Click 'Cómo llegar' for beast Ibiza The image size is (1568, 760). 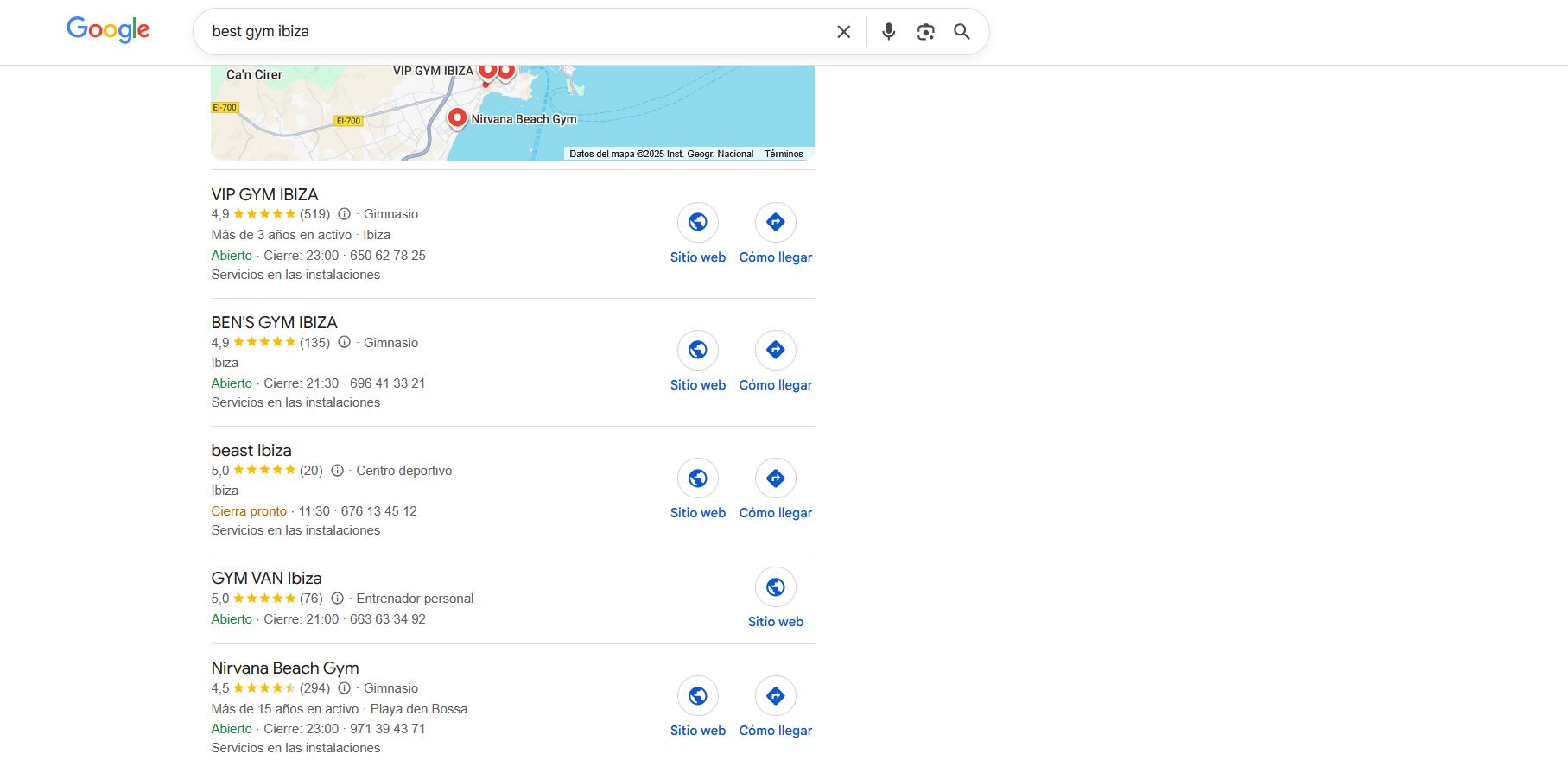(776, 513)
